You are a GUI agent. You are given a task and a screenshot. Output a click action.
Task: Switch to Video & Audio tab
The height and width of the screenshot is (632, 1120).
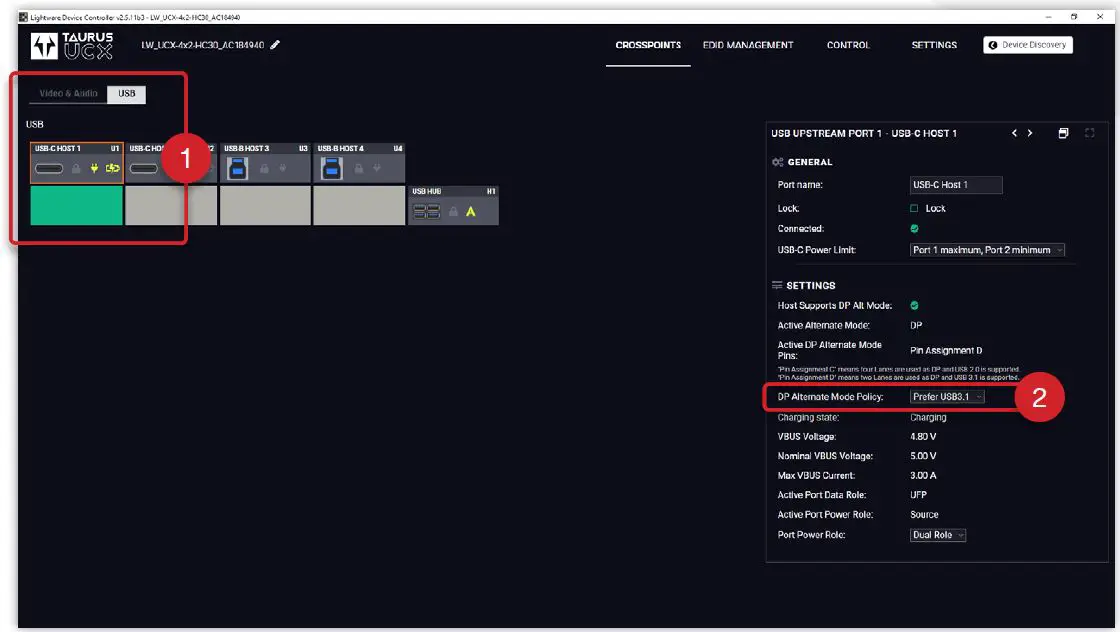69,94
